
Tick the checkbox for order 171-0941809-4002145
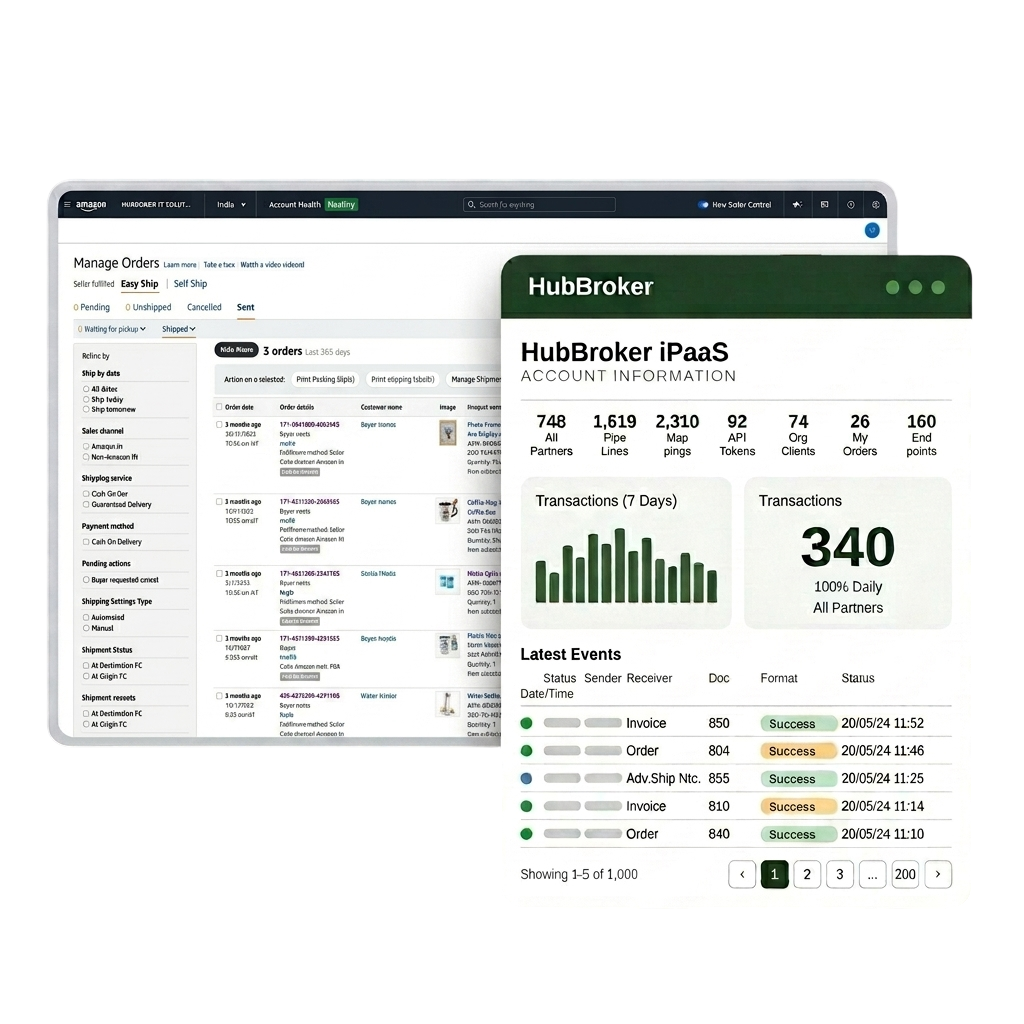click(219, 424)
